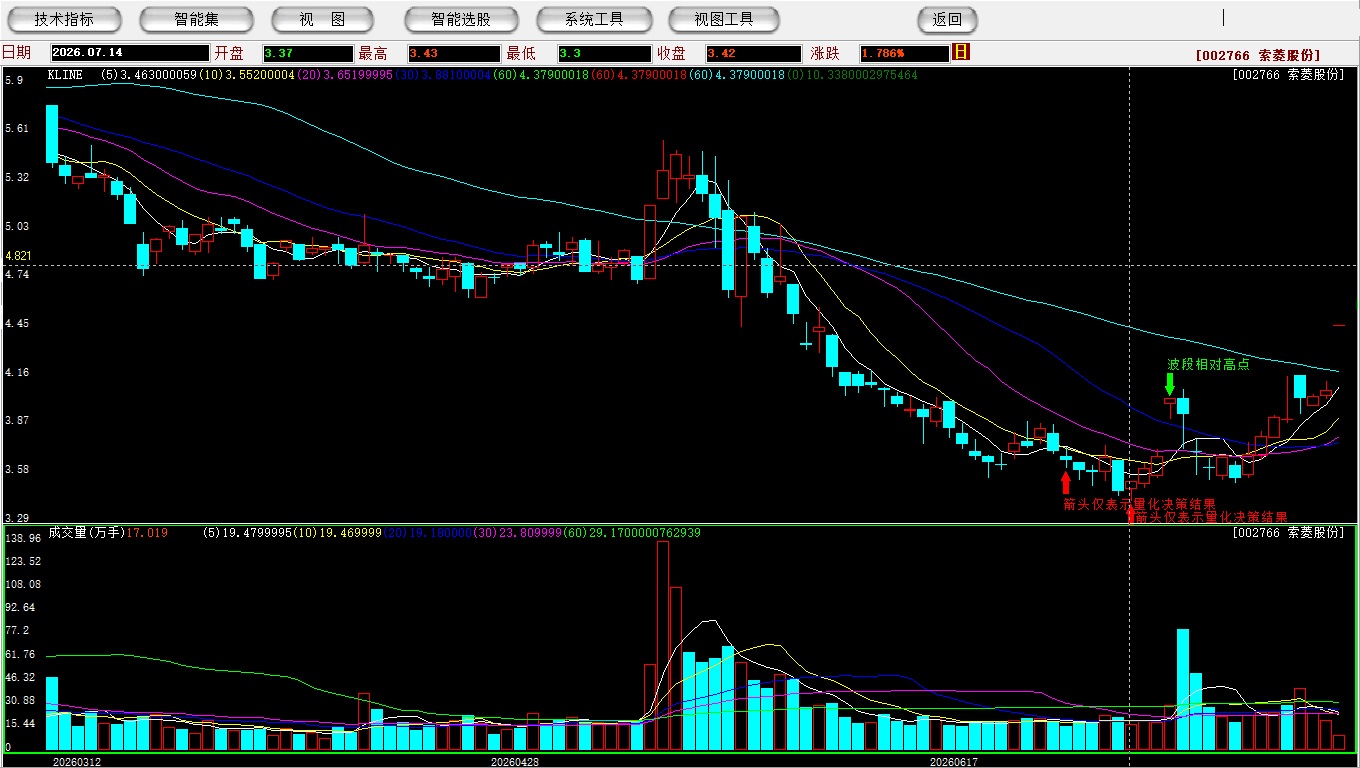Open the 技术指标 menu button

tap(64, 19)
